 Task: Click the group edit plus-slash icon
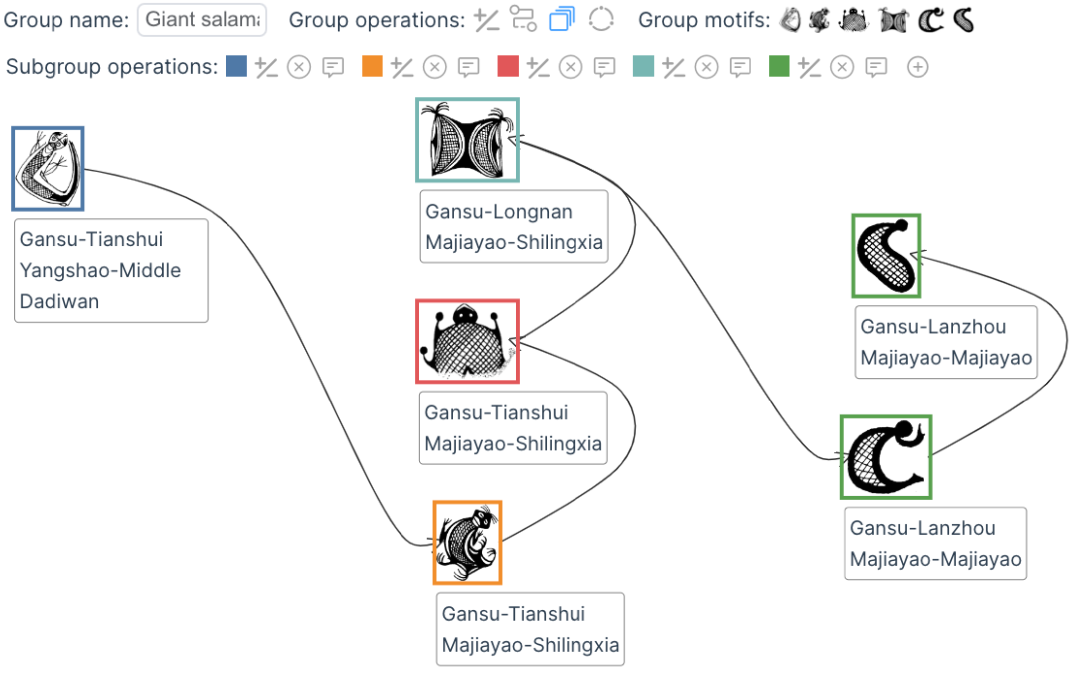(x=487, y=20)
